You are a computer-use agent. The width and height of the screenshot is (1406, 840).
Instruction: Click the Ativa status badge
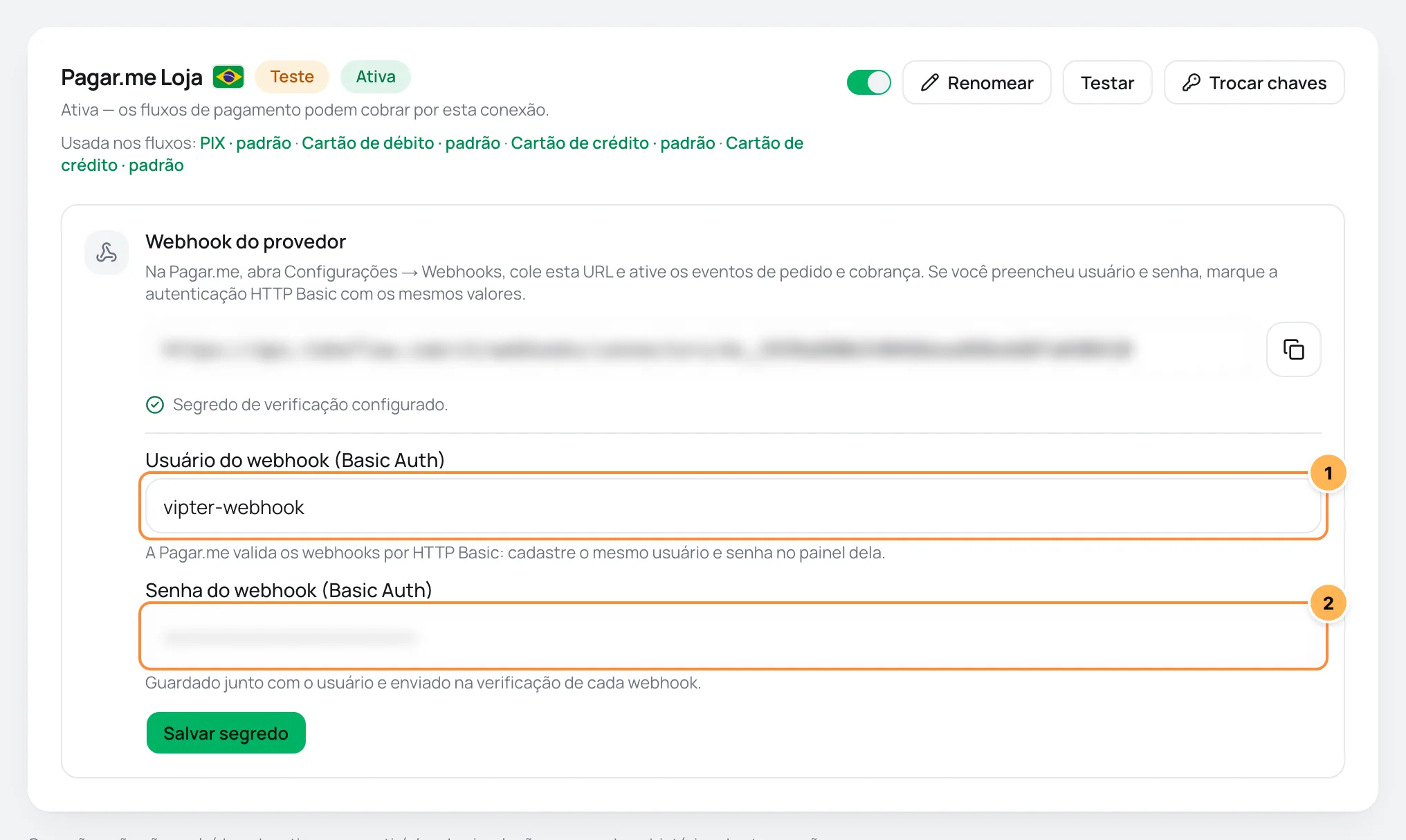point(376,77)
